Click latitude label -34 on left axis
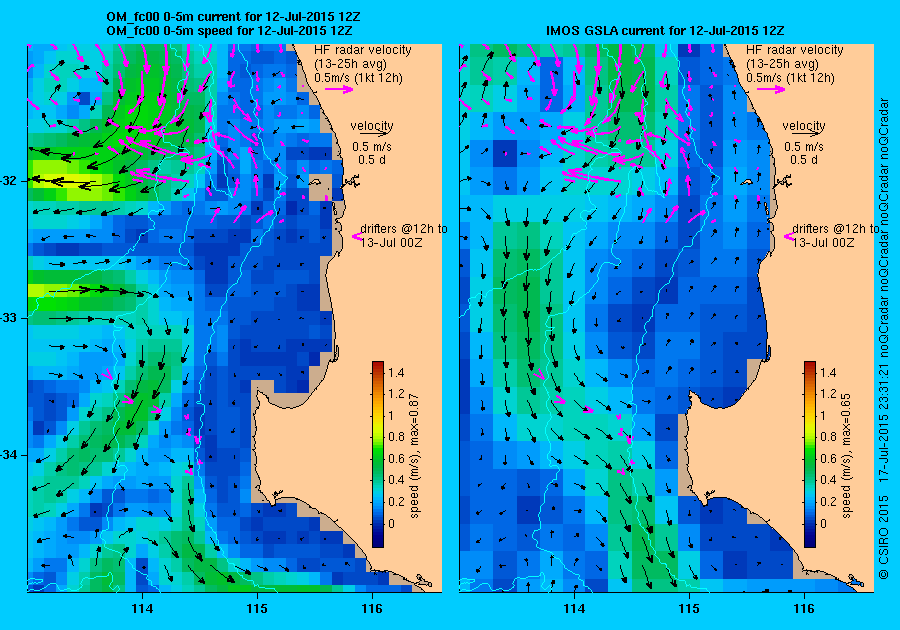 coord(11,455)
